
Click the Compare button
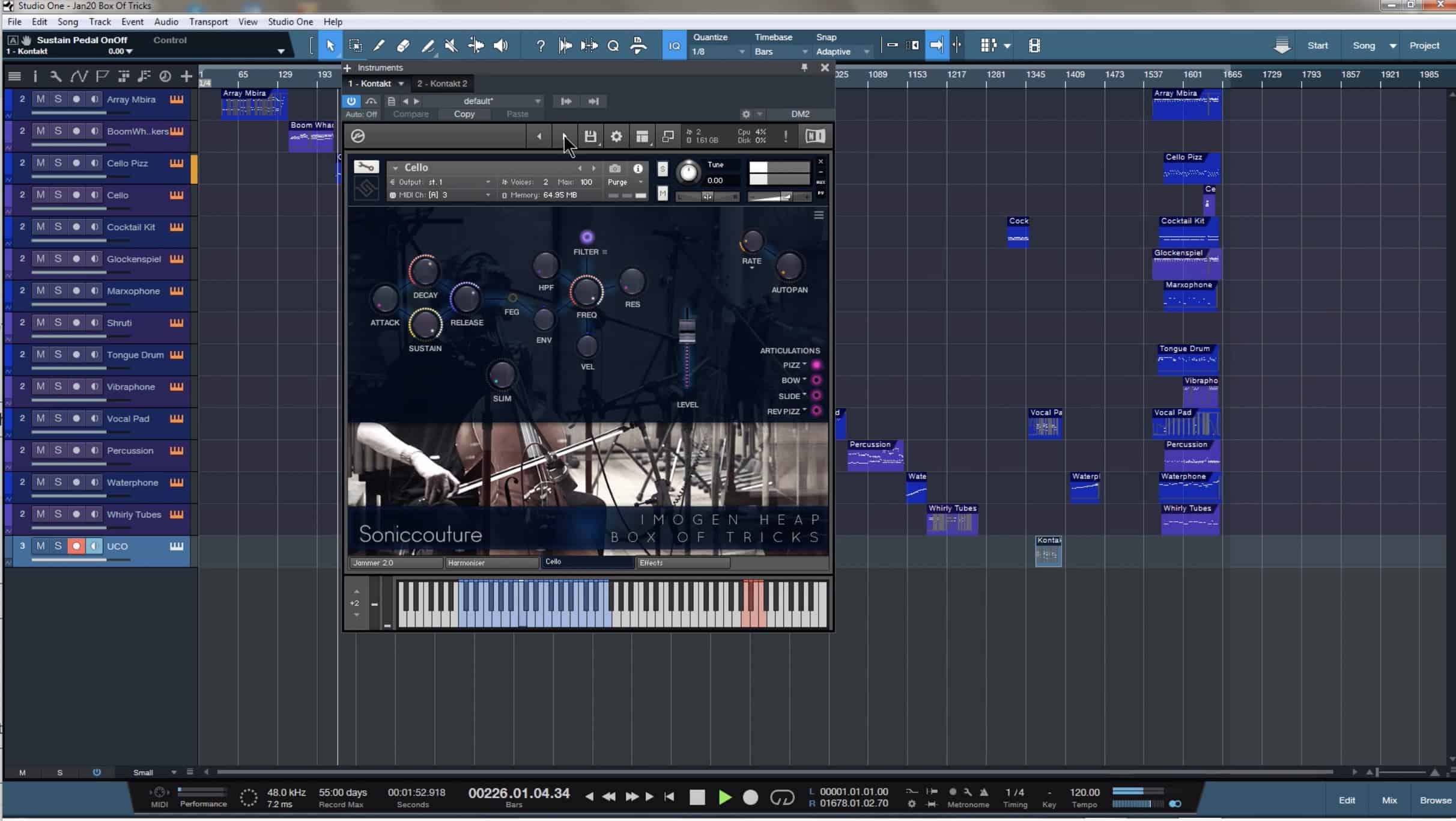coord(411,114)
